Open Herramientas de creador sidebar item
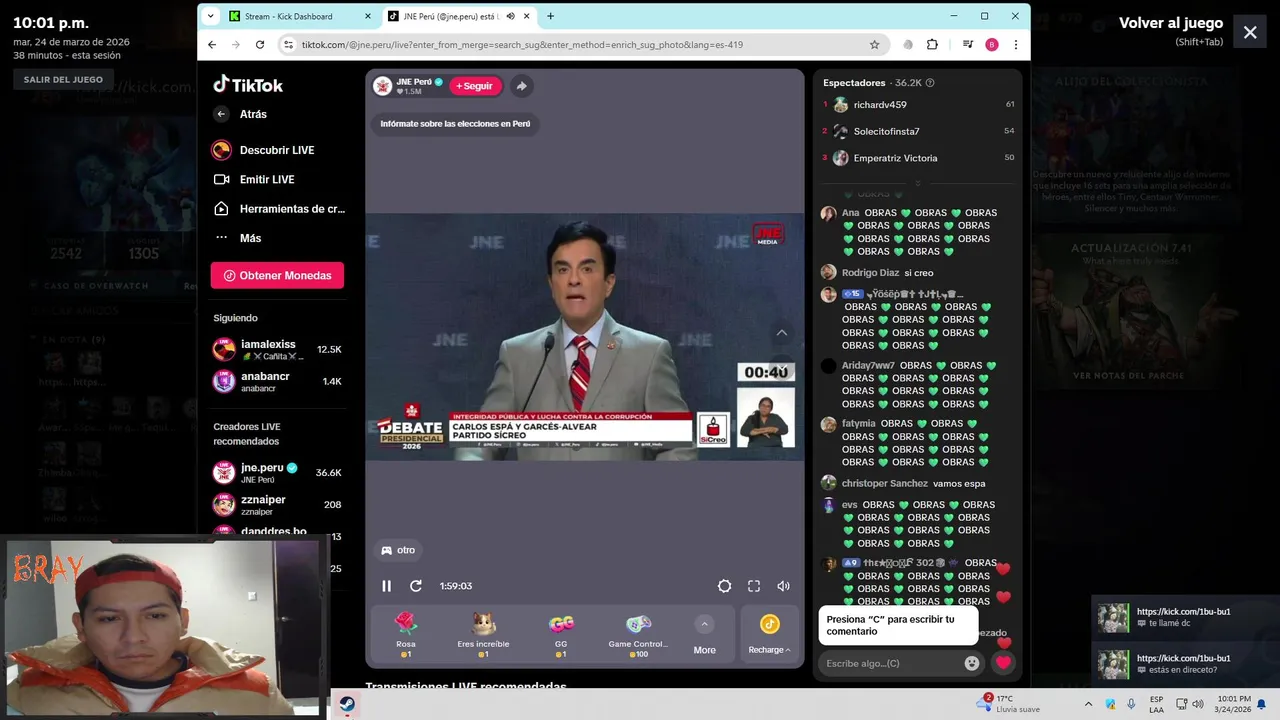Image resolution: width=1280 pixels, height=720 pixels. [x=278, y=209]
